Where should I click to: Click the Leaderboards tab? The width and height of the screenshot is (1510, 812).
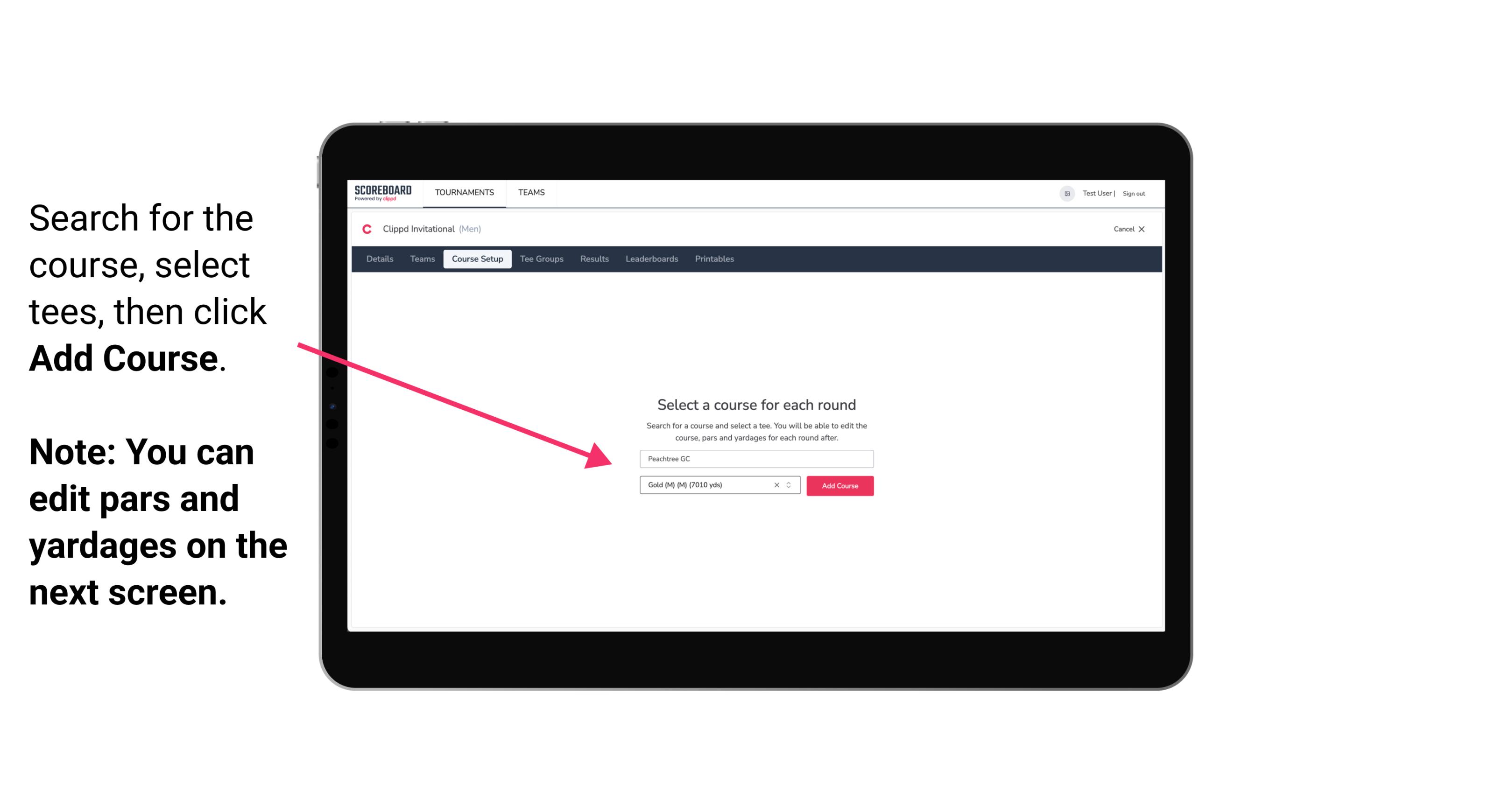point(651,259)
